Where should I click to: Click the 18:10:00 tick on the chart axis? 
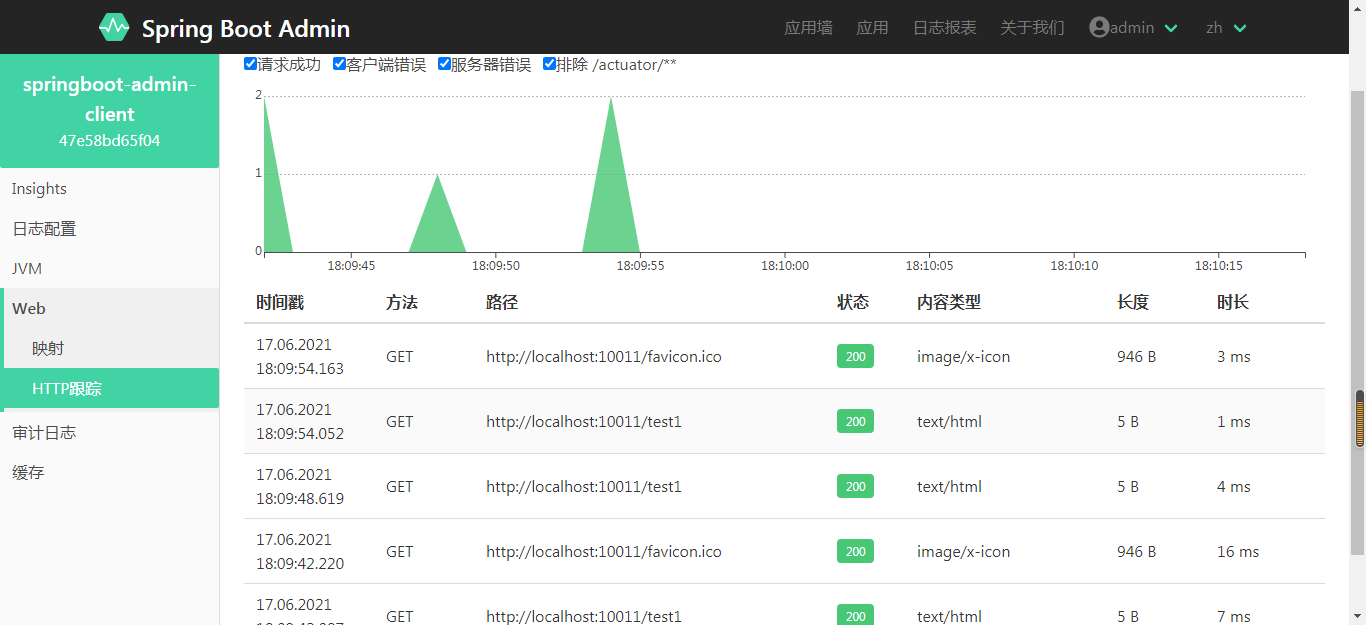tap(785, 266)
